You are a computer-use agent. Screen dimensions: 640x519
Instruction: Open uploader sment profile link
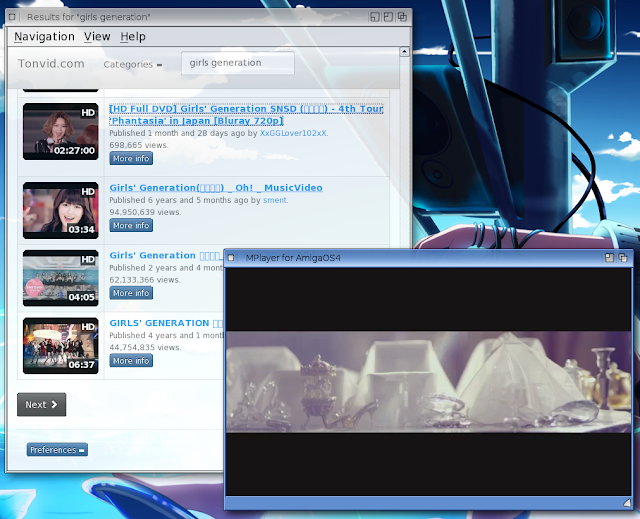click(275, 200)
